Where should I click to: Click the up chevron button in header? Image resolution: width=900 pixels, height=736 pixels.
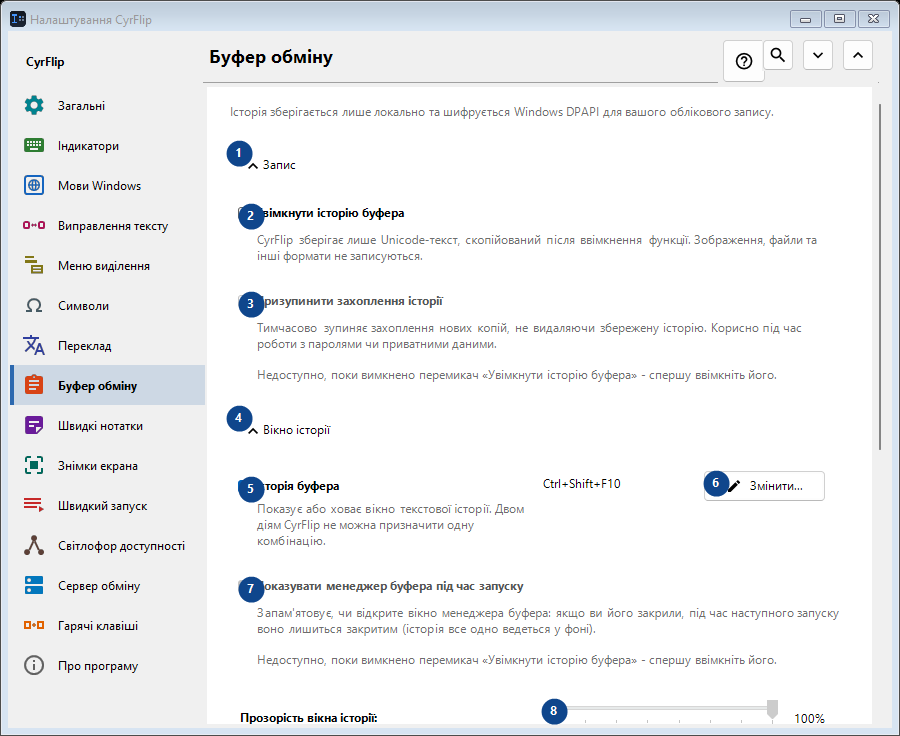pos(858,55)
